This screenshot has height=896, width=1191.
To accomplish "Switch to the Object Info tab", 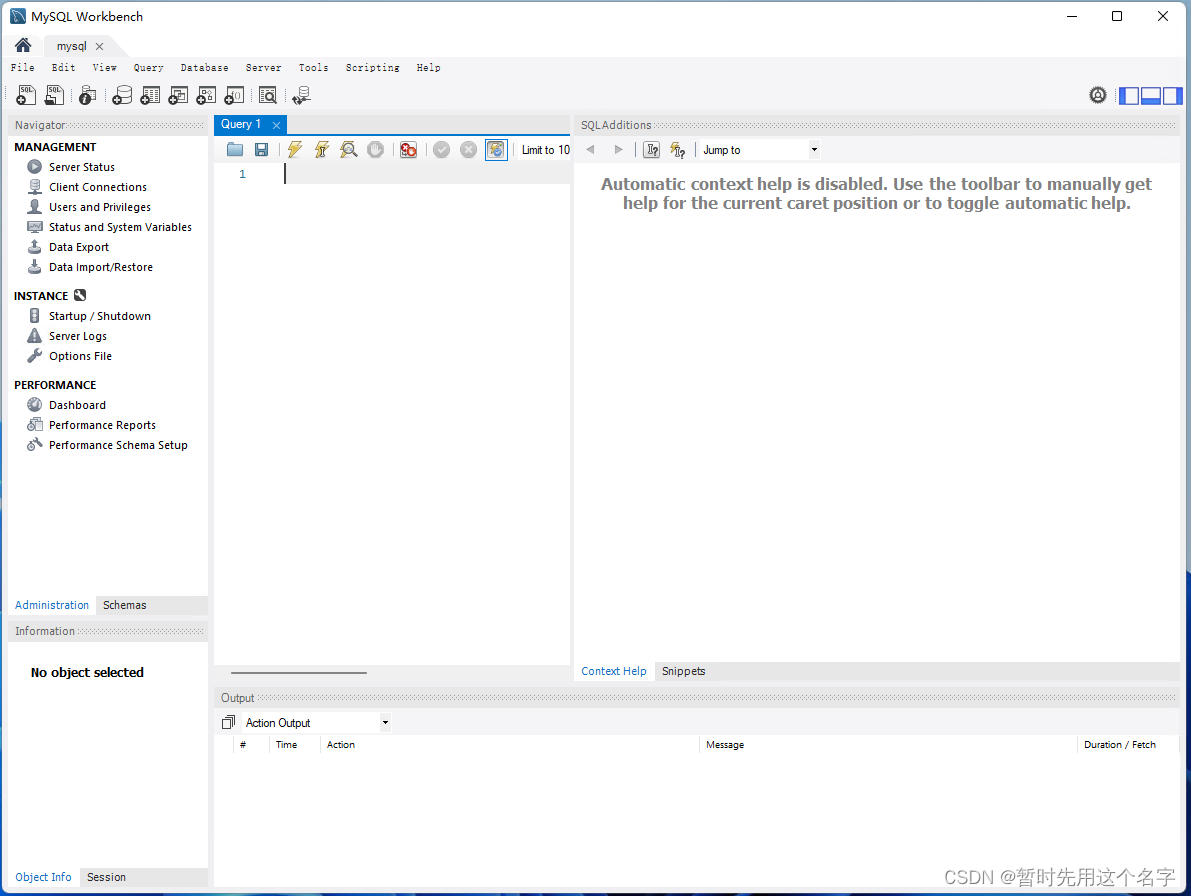I will tap(43, 877).
